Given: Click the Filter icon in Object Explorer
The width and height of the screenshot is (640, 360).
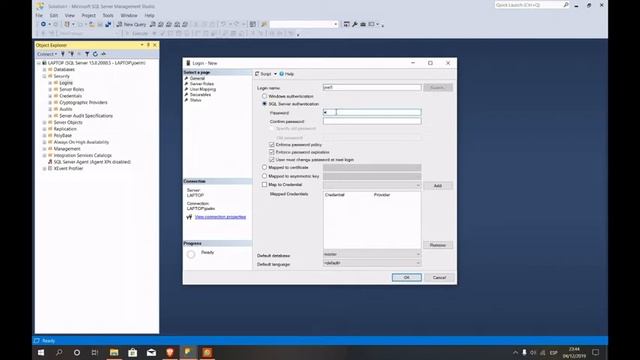Looking at the screenshot, I should (87, 54).
